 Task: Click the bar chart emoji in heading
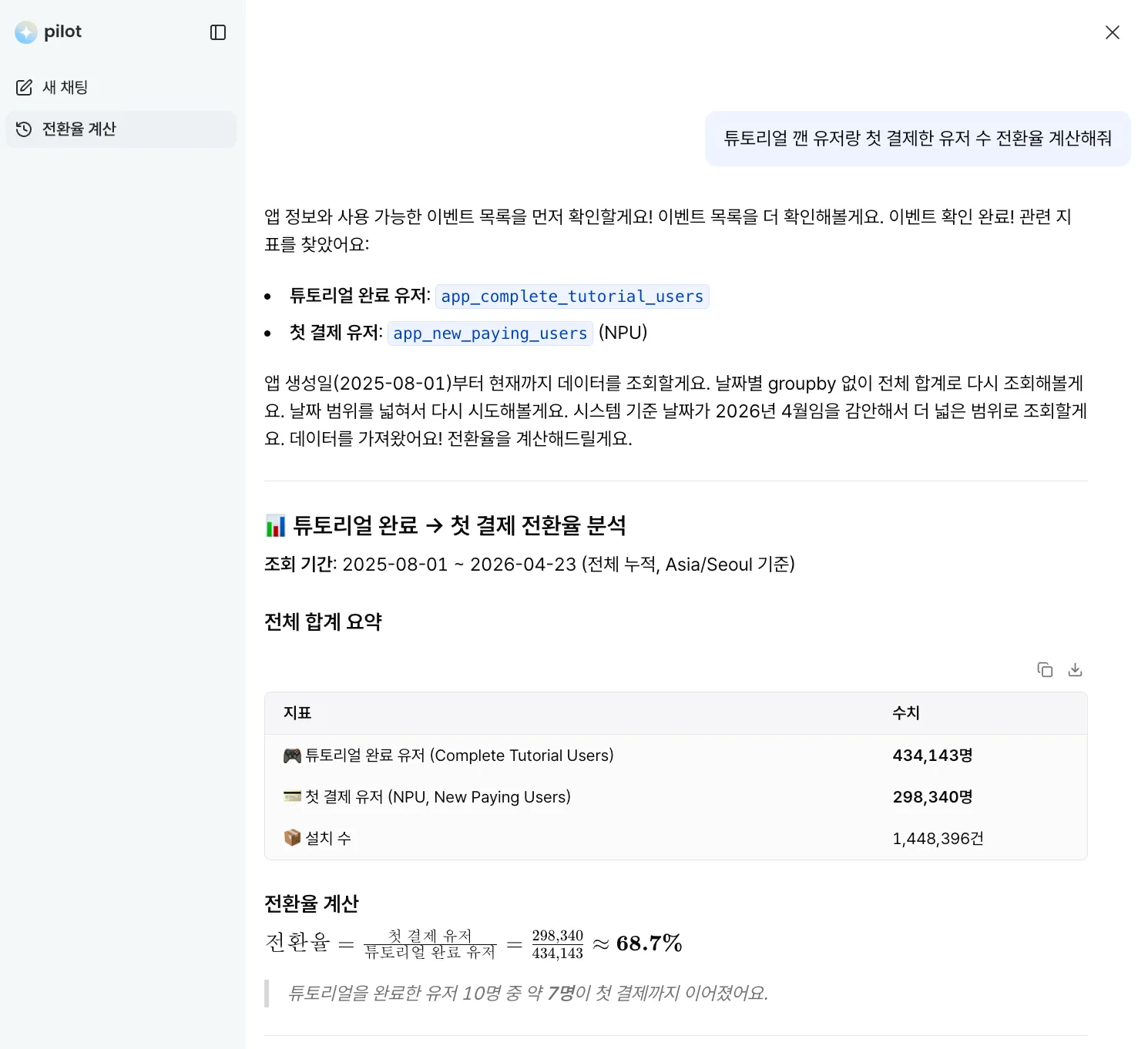pyautogui.click(x=275, y=526)
